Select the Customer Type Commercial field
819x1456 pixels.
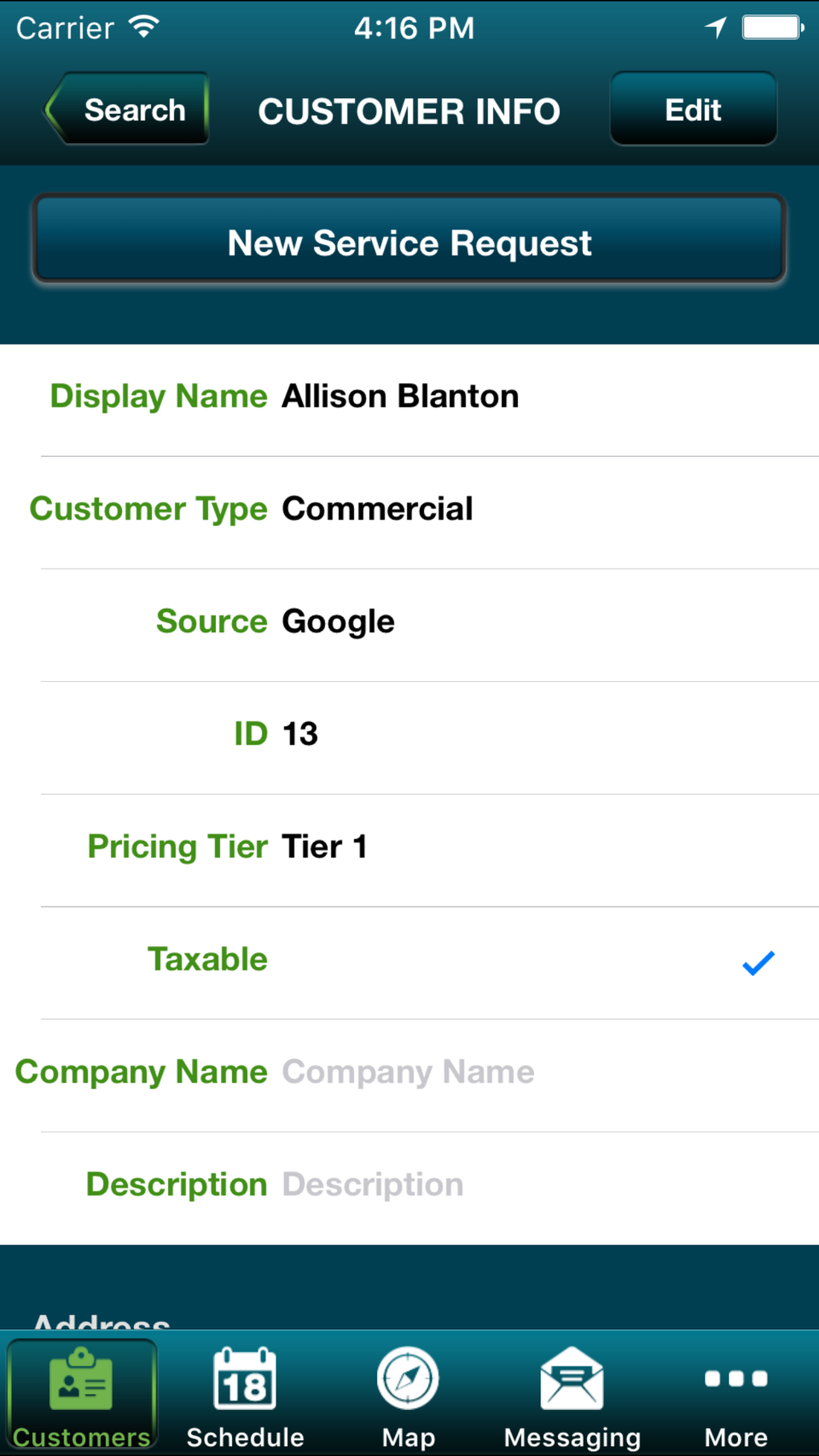point(377,509)
